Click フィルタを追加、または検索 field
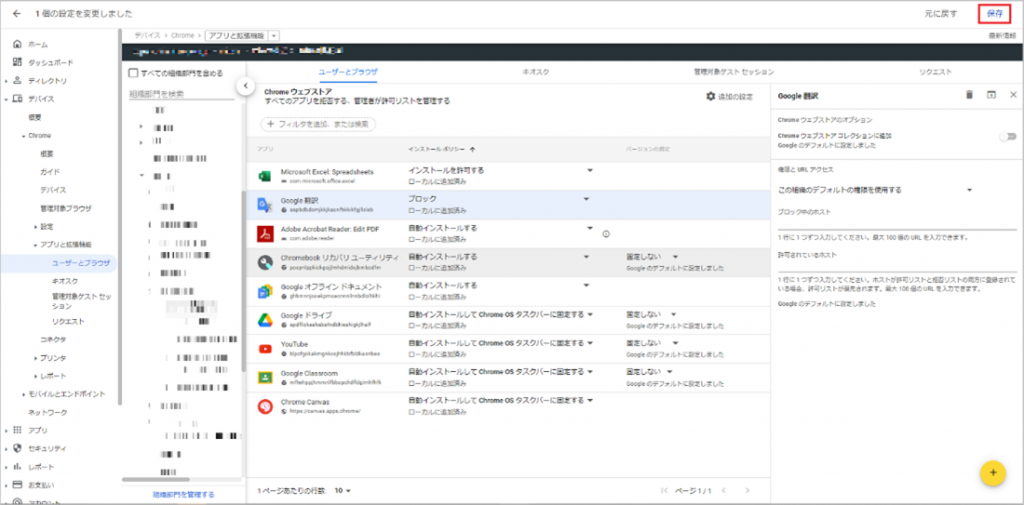This screenshot has height=505, width=1024. [318, 123]
